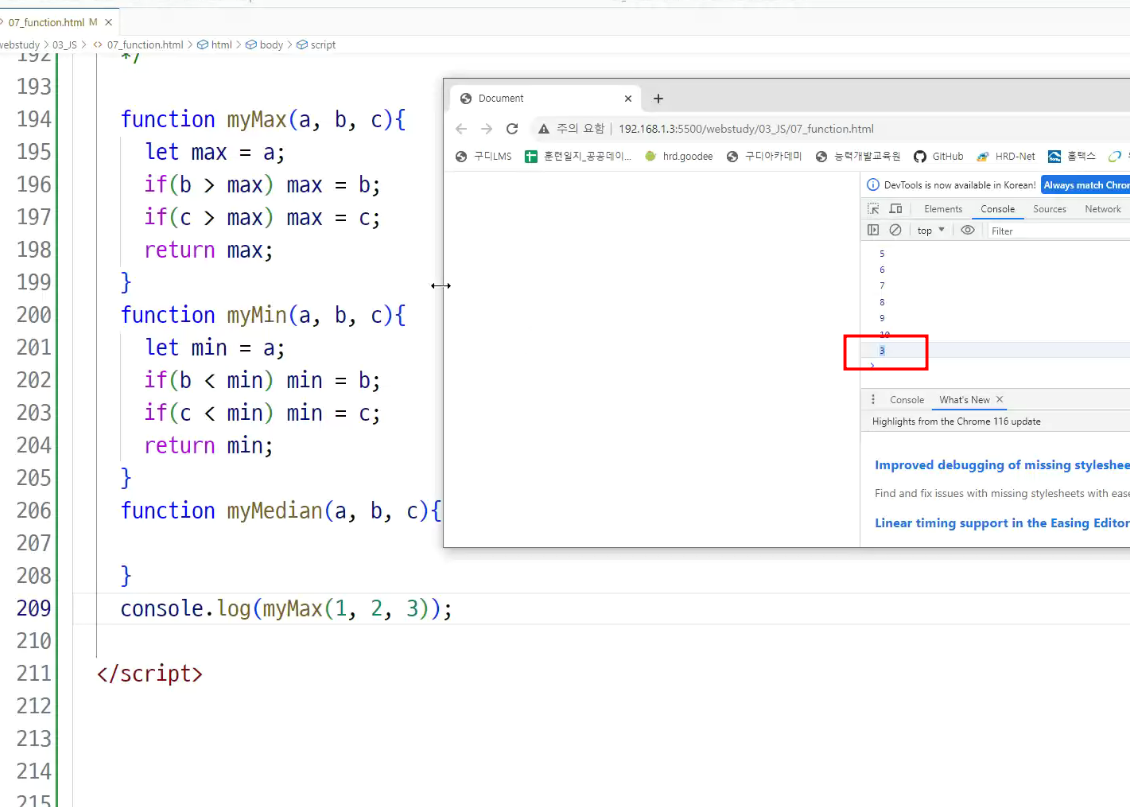1130x807 pixels.
Task: Open Improved debugging of missing stylesheets link
Action: [x=1002, y=465]
